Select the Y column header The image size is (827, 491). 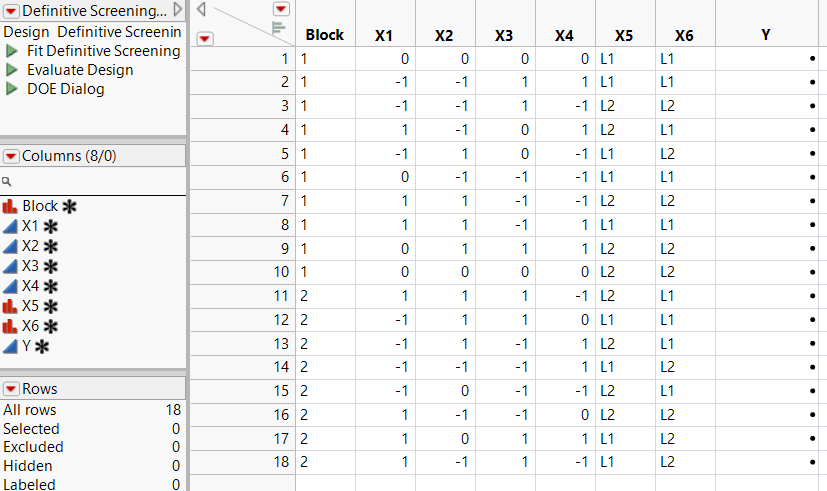coord(765,35)
